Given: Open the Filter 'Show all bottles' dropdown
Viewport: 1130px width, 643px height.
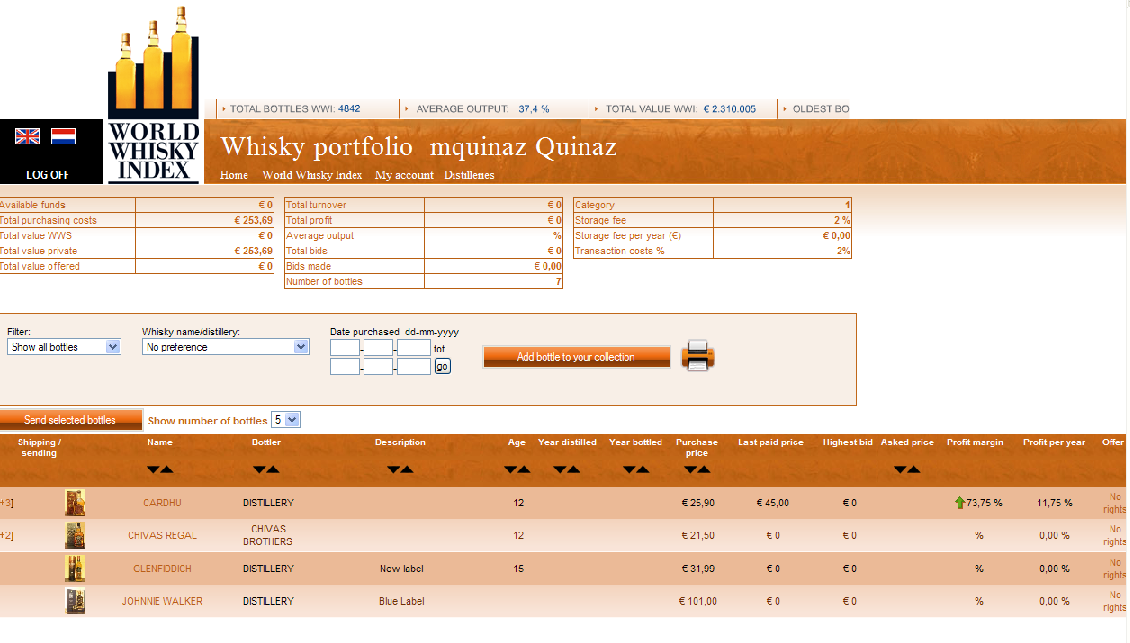Looking at the screenshot, I should tap(63, 347).
